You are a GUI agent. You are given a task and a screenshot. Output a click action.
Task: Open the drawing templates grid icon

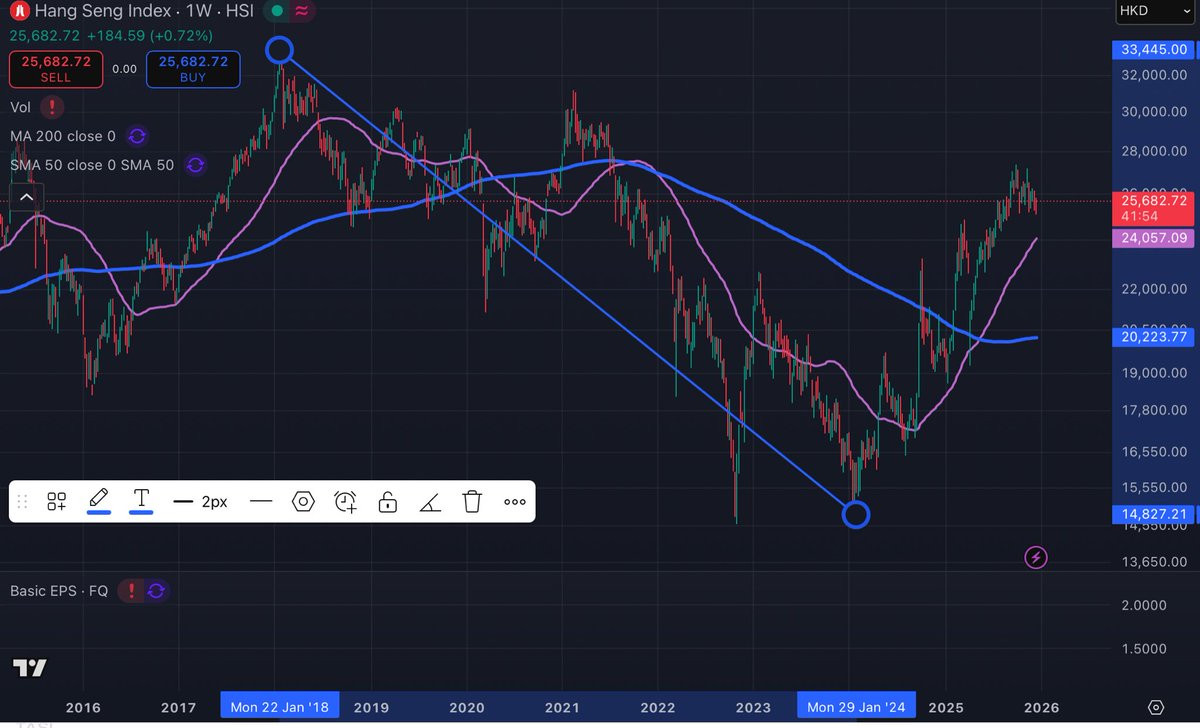57,502
